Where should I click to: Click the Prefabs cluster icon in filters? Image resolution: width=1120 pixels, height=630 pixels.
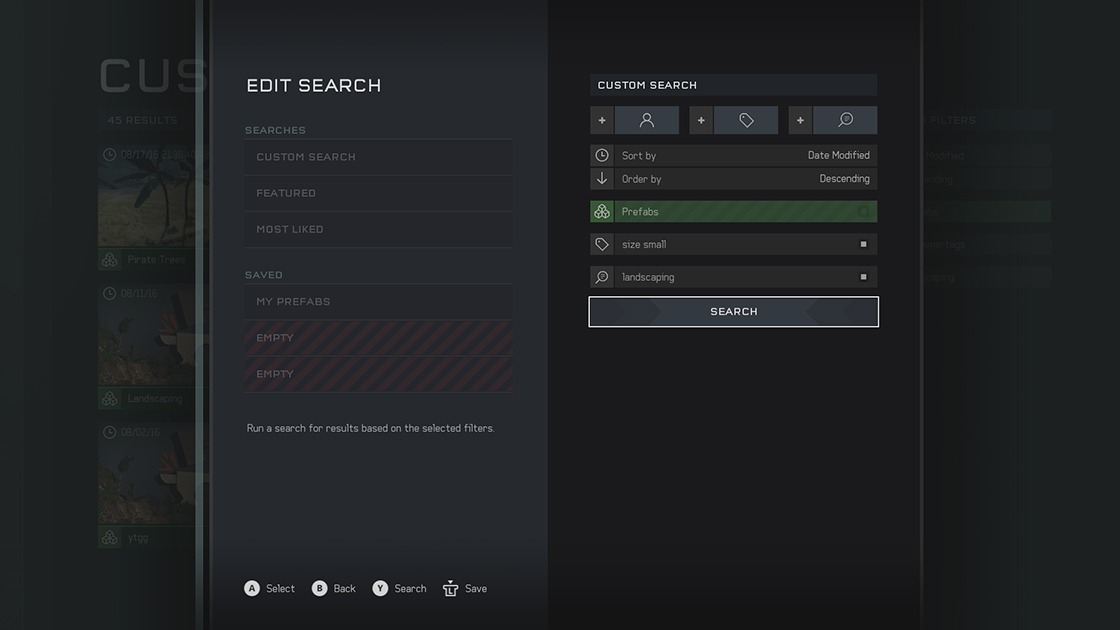tap(602, 212)
